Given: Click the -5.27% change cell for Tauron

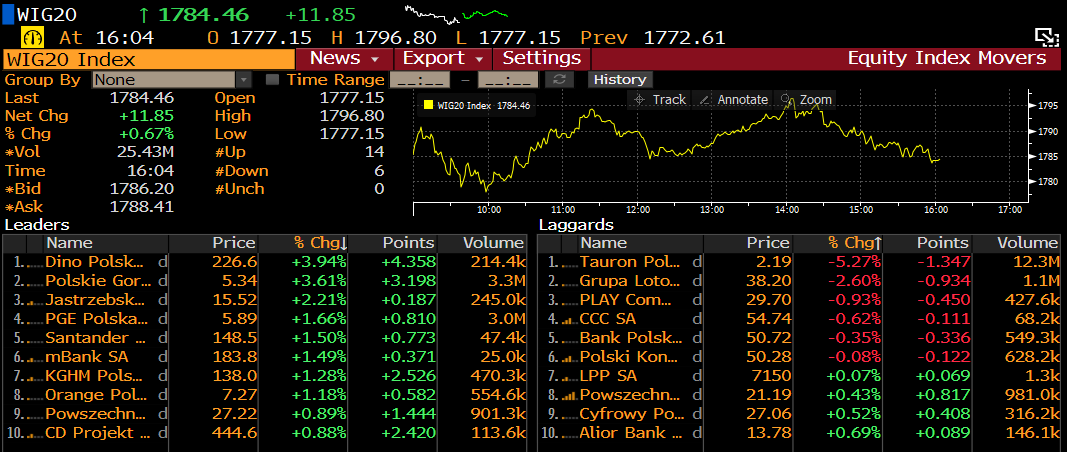Looking at the screenshot, I should [x=853, y=262].
